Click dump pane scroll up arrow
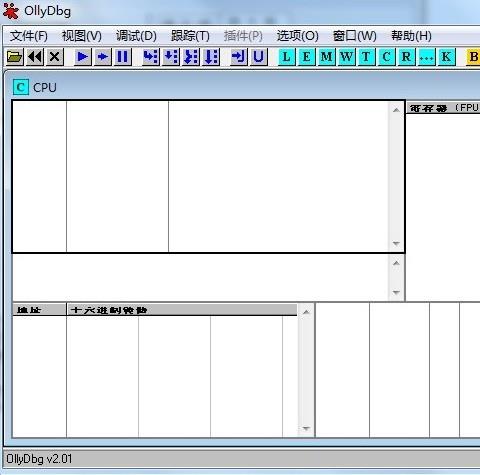480x475 pixels. [306, 312]
